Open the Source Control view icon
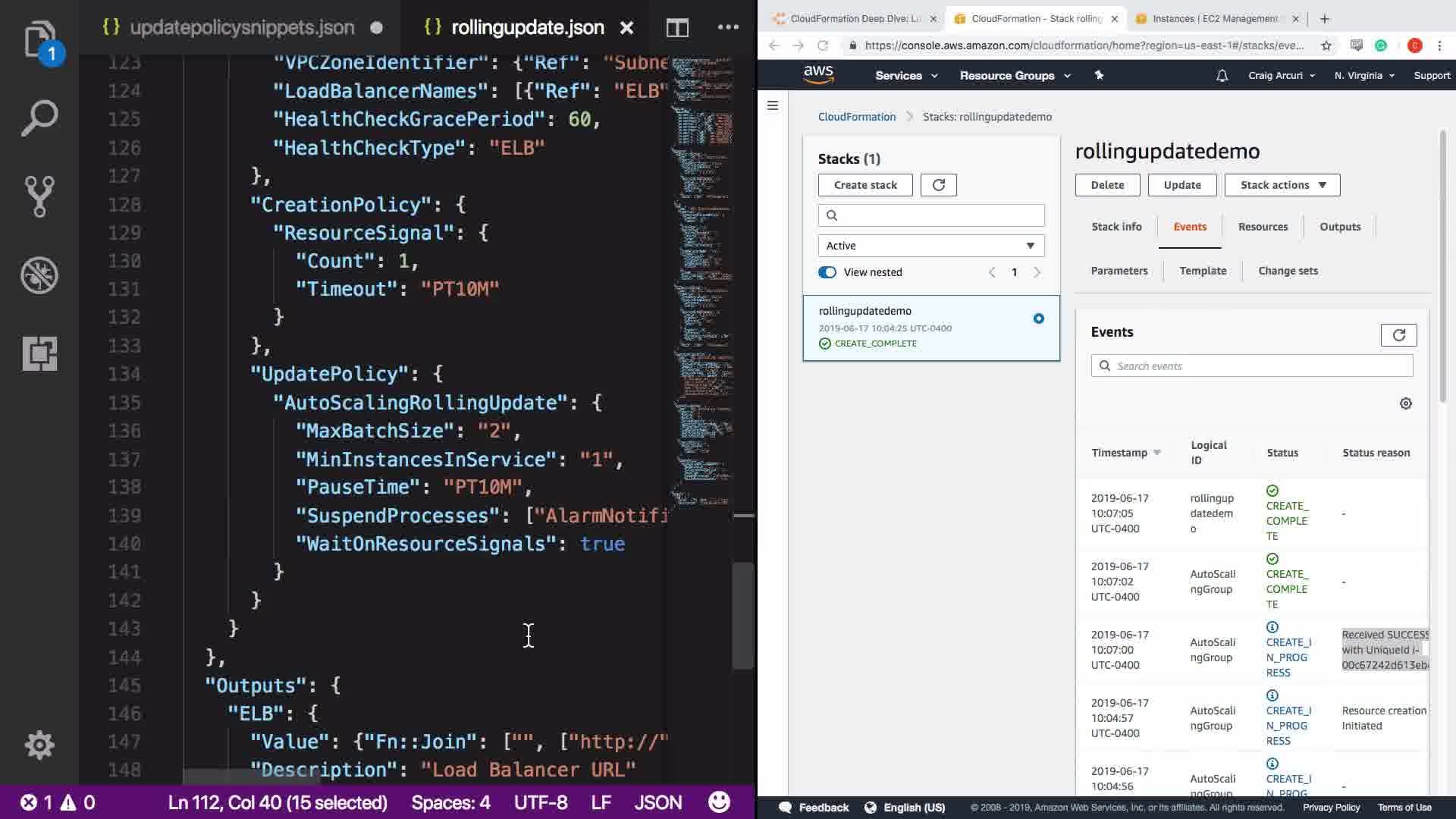This screenshot has height=819, width=1456. coord(39,196)
